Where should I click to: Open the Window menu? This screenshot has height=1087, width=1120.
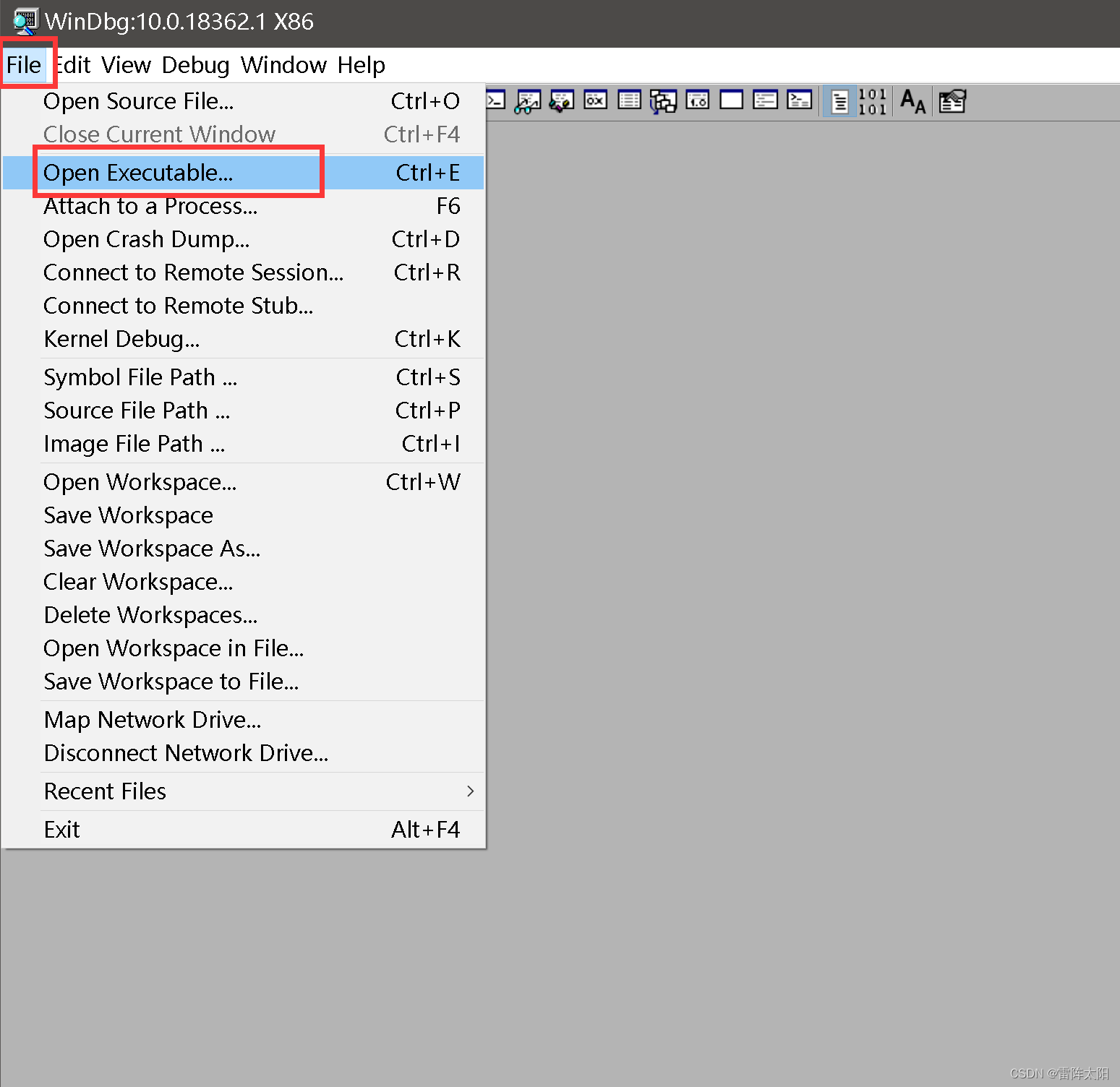(x=283, y=65)
